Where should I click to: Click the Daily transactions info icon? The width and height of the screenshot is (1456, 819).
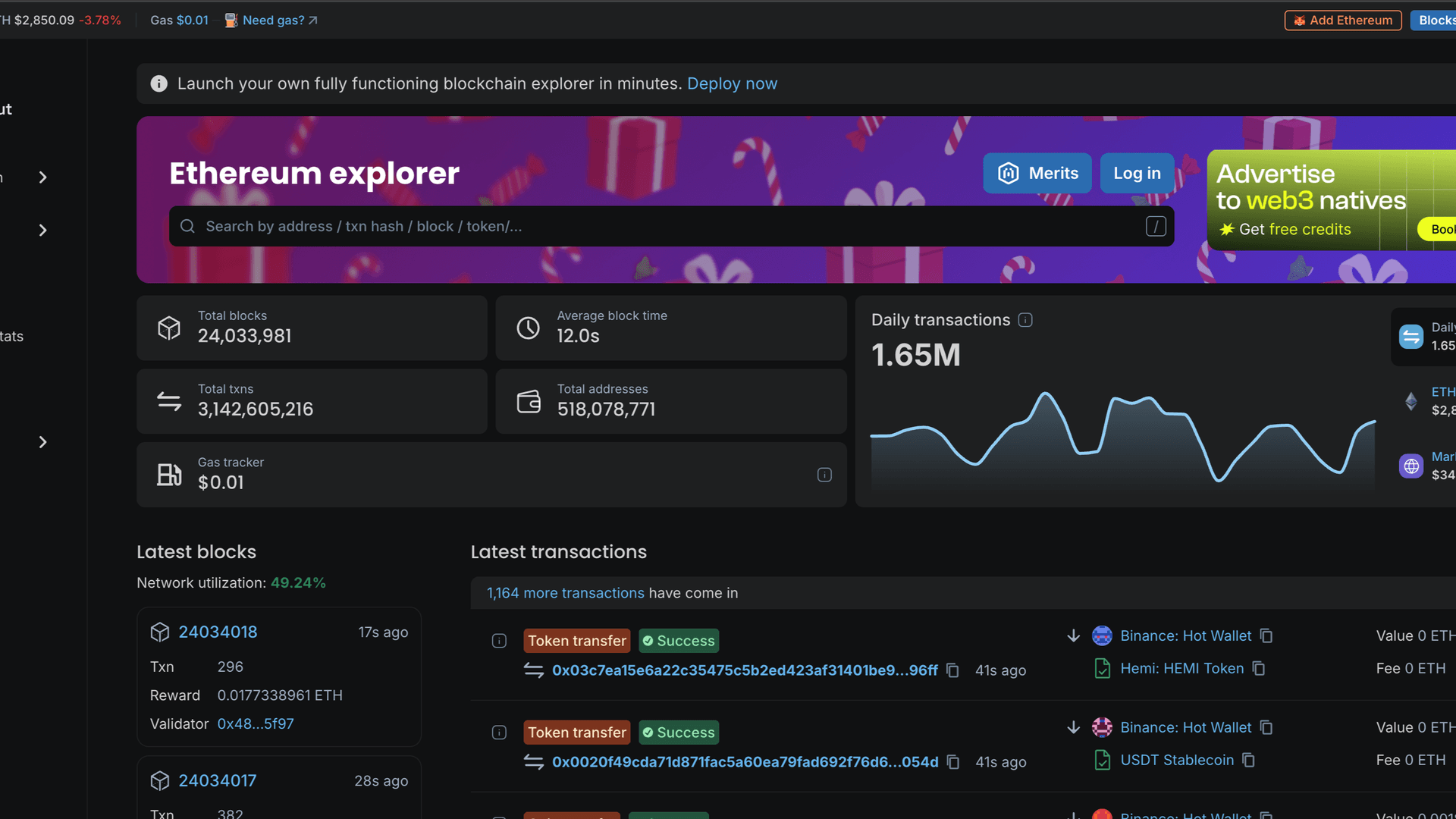click(x=1025, y=320)
